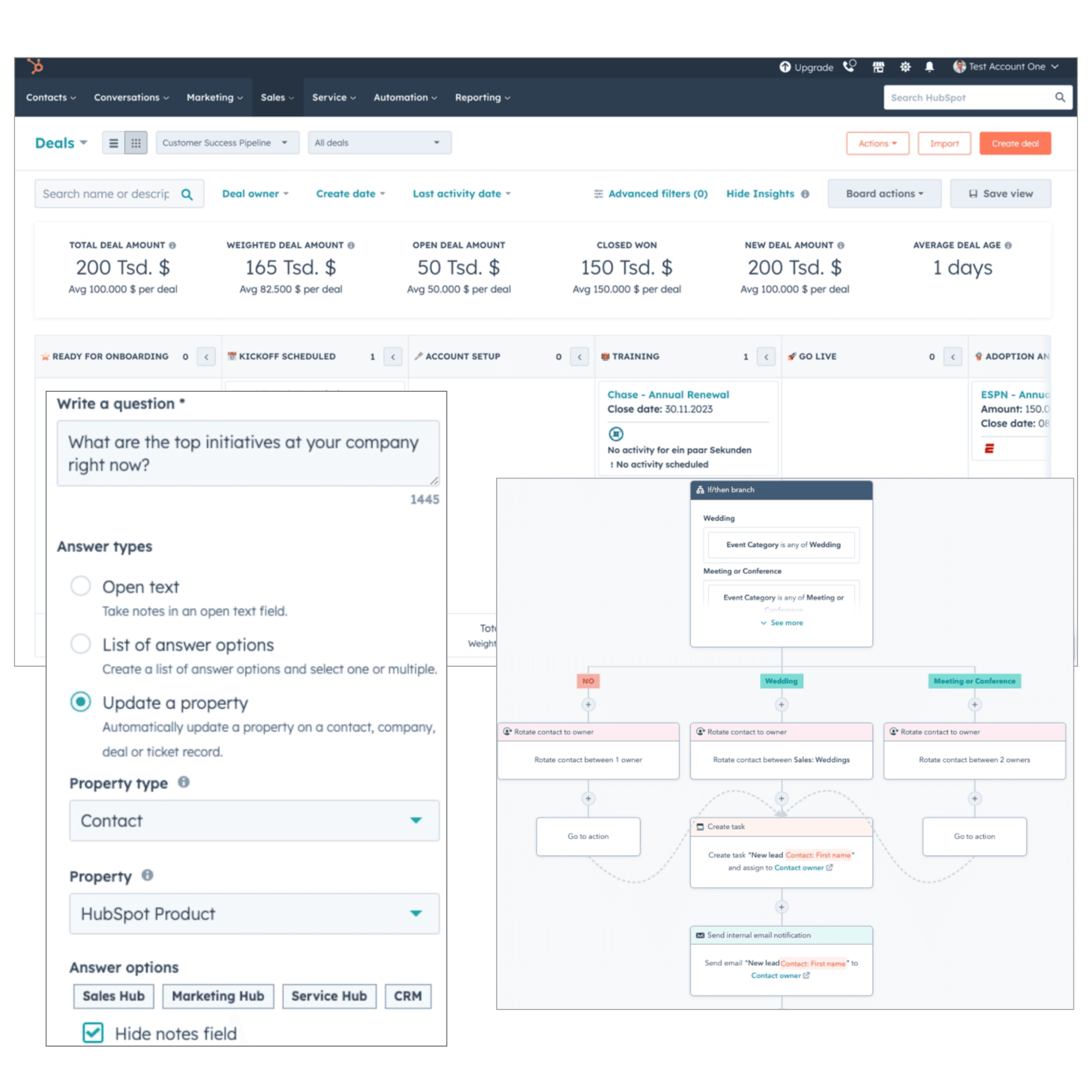Viewport: 1092px width, 1092px height.
Task: Open the Chase - Annual Renewal deal
Action: click(668, 395)
